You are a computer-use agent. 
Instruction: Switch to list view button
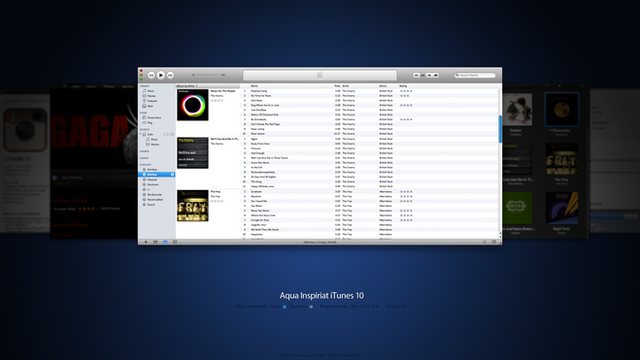tap(416, 75)
